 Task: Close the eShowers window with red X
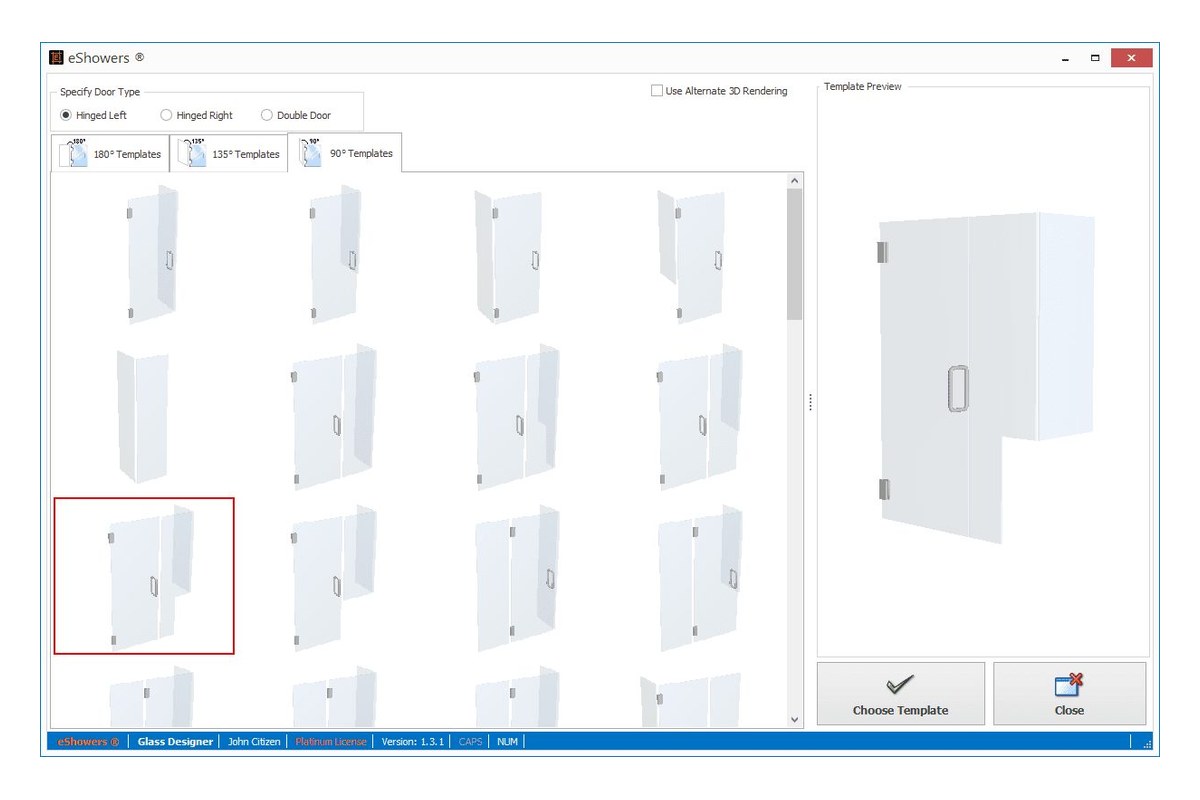(x=1131, y=58)
